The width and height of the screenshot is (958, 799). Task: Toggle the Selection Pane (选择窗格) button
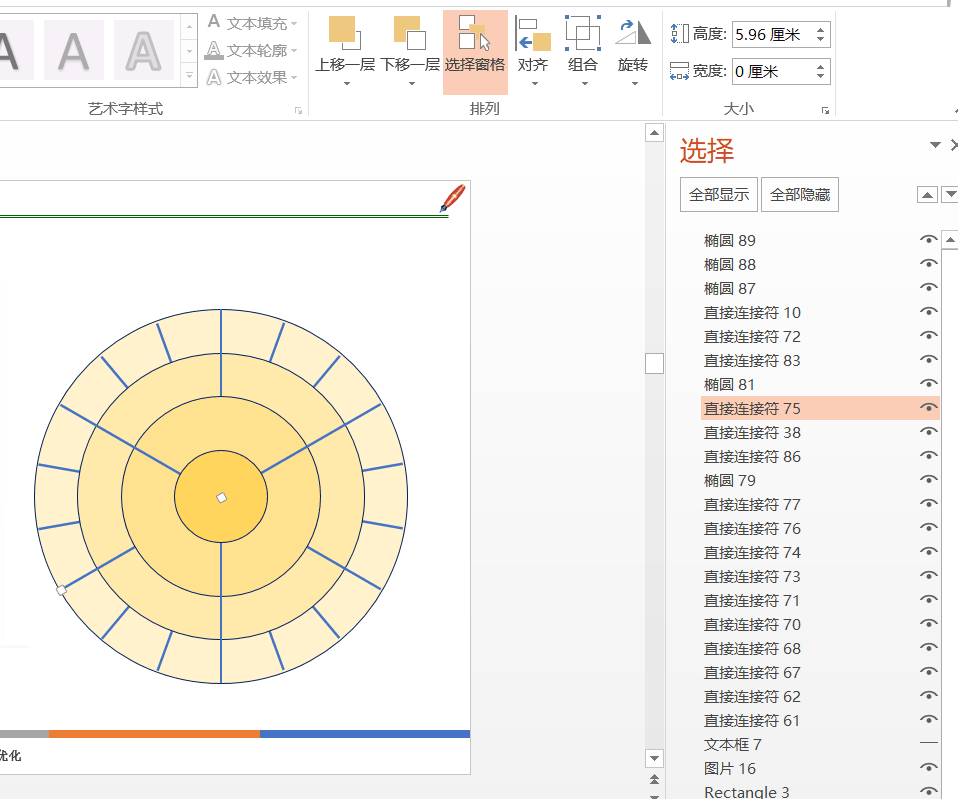click(x=475, y=53)
